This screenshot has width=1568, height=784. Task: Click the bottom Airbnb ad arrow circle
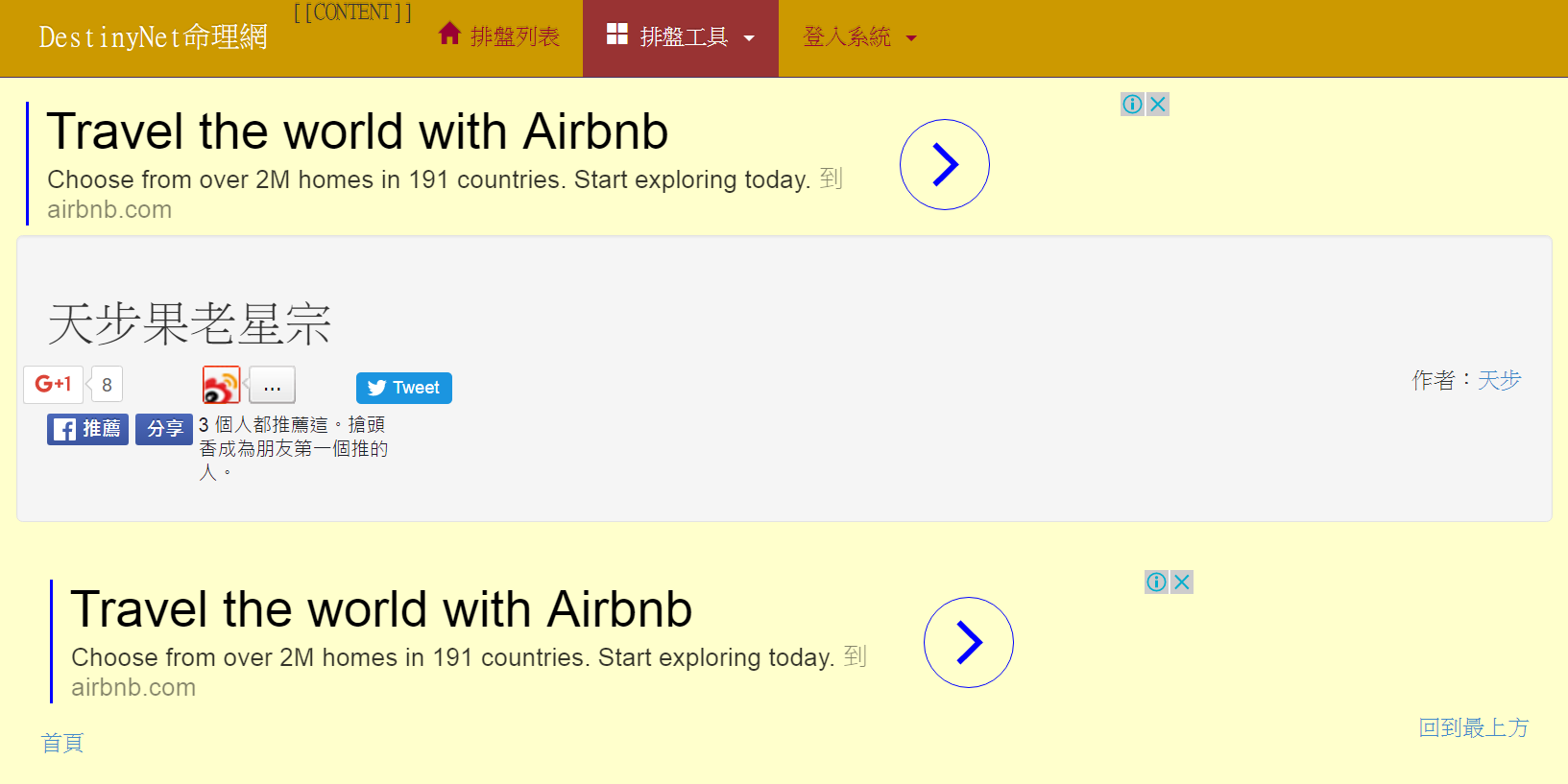[x=968, y=642]
